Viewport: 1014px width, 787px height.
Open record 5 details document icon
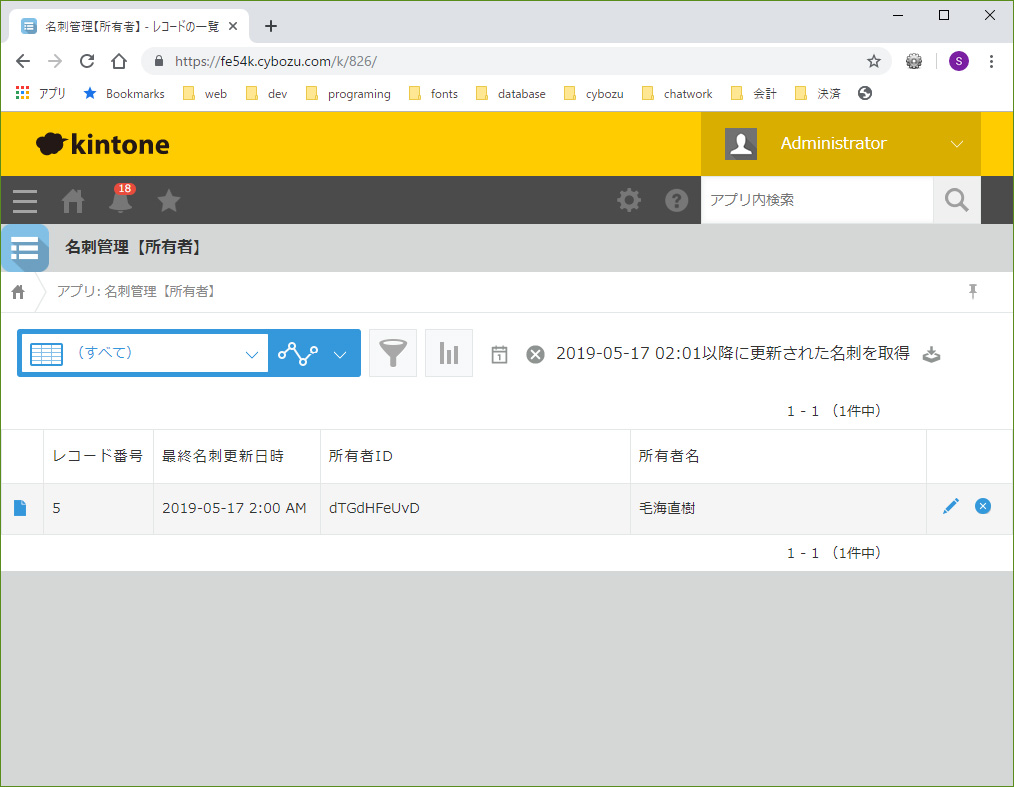coord(20,508)
